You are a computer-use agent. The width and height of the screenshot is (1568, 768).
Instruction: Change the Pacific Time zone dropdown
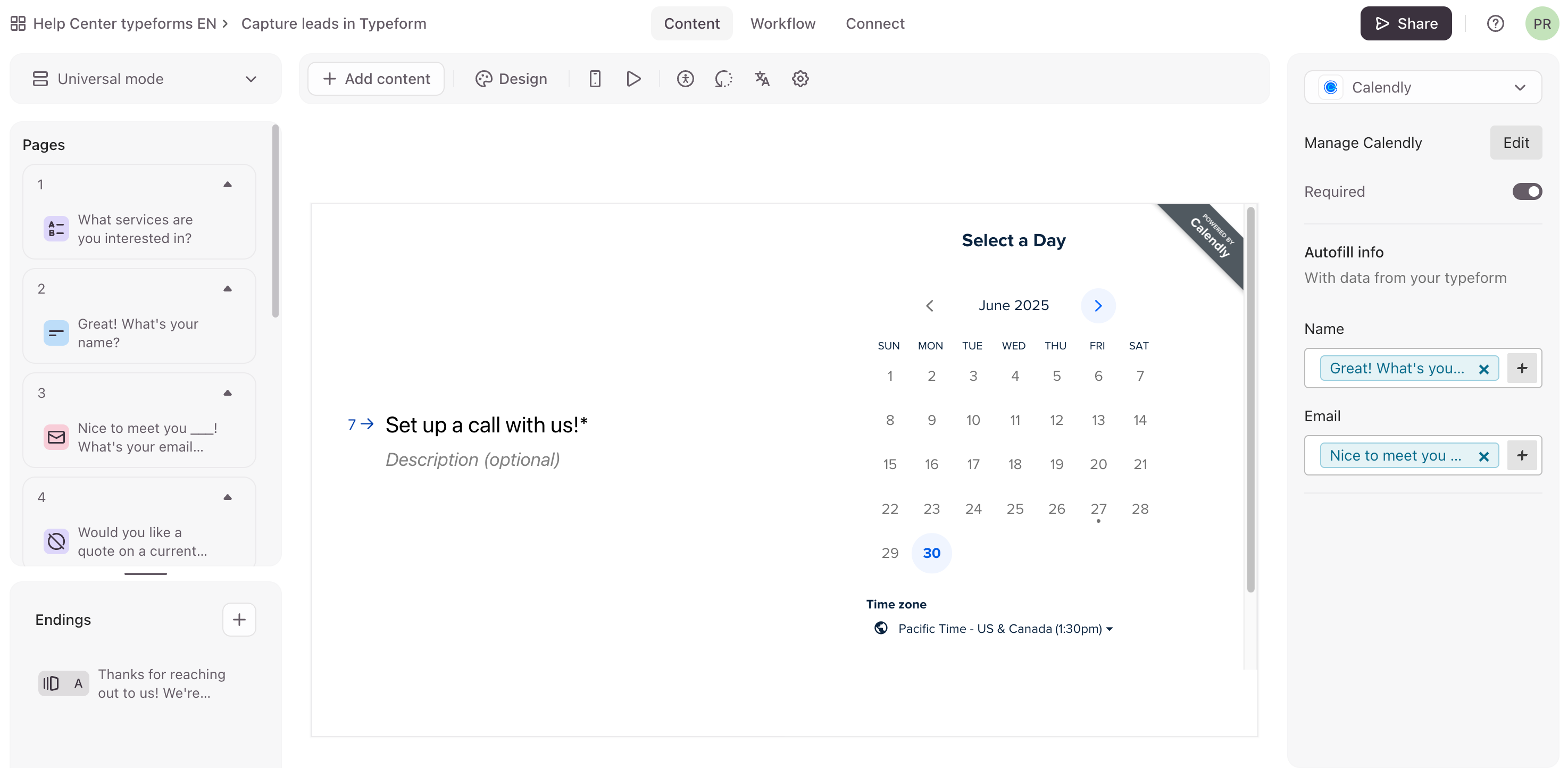pyautogui.click(x=1005, y=629)
